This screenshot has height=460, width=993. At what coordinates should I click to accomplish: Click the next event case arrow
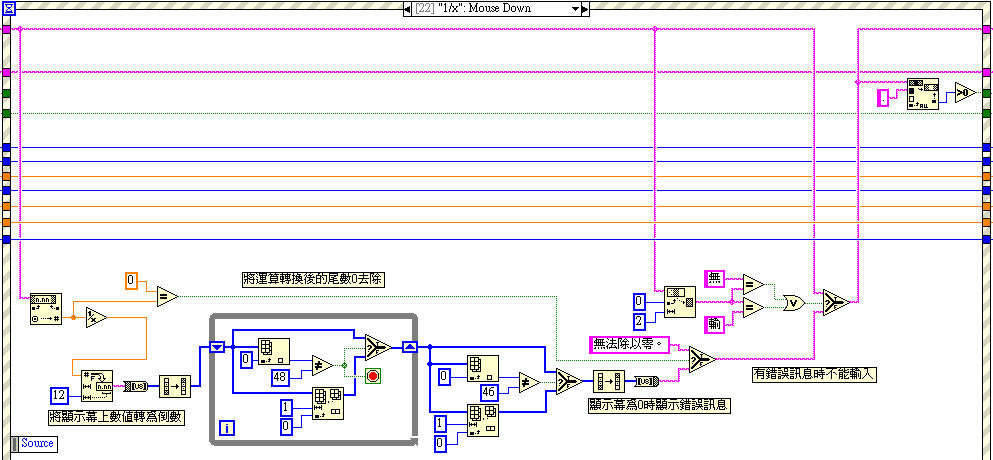pos(586,8)
